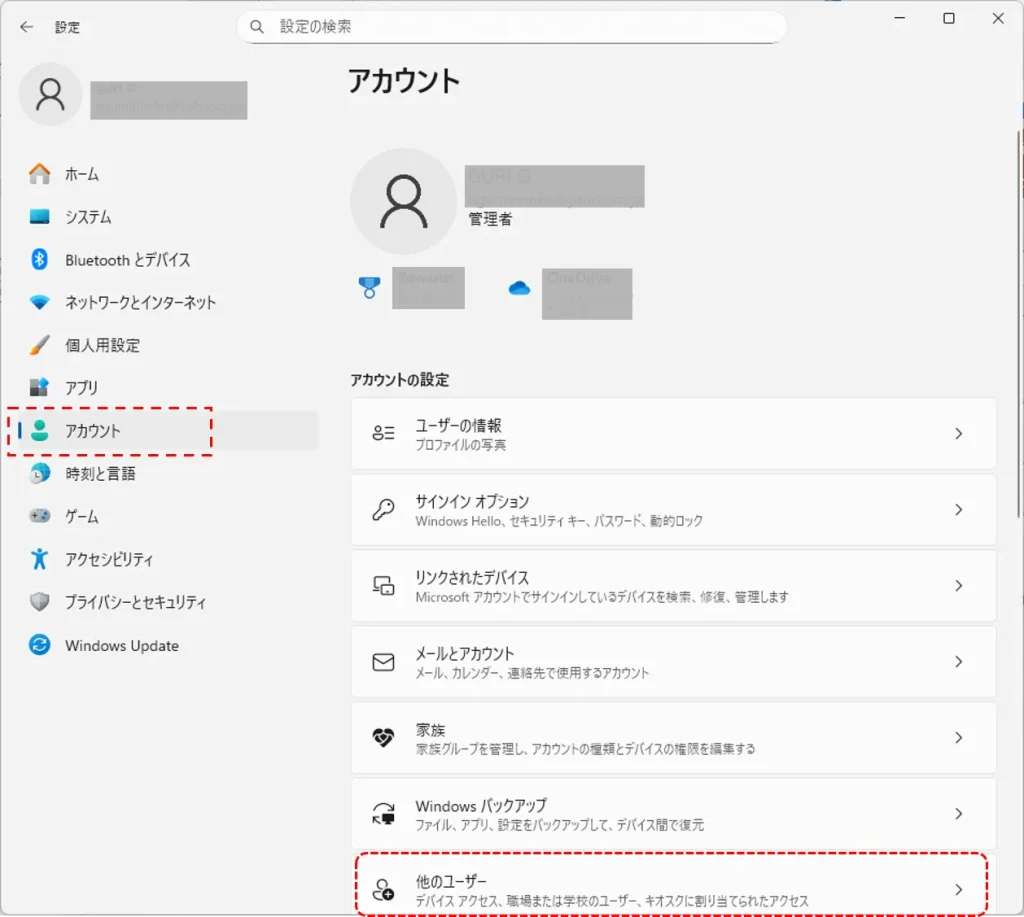Open the メールとアカウント settings row
This screenshot has width=1024, height=917.
tap(673, 662)
